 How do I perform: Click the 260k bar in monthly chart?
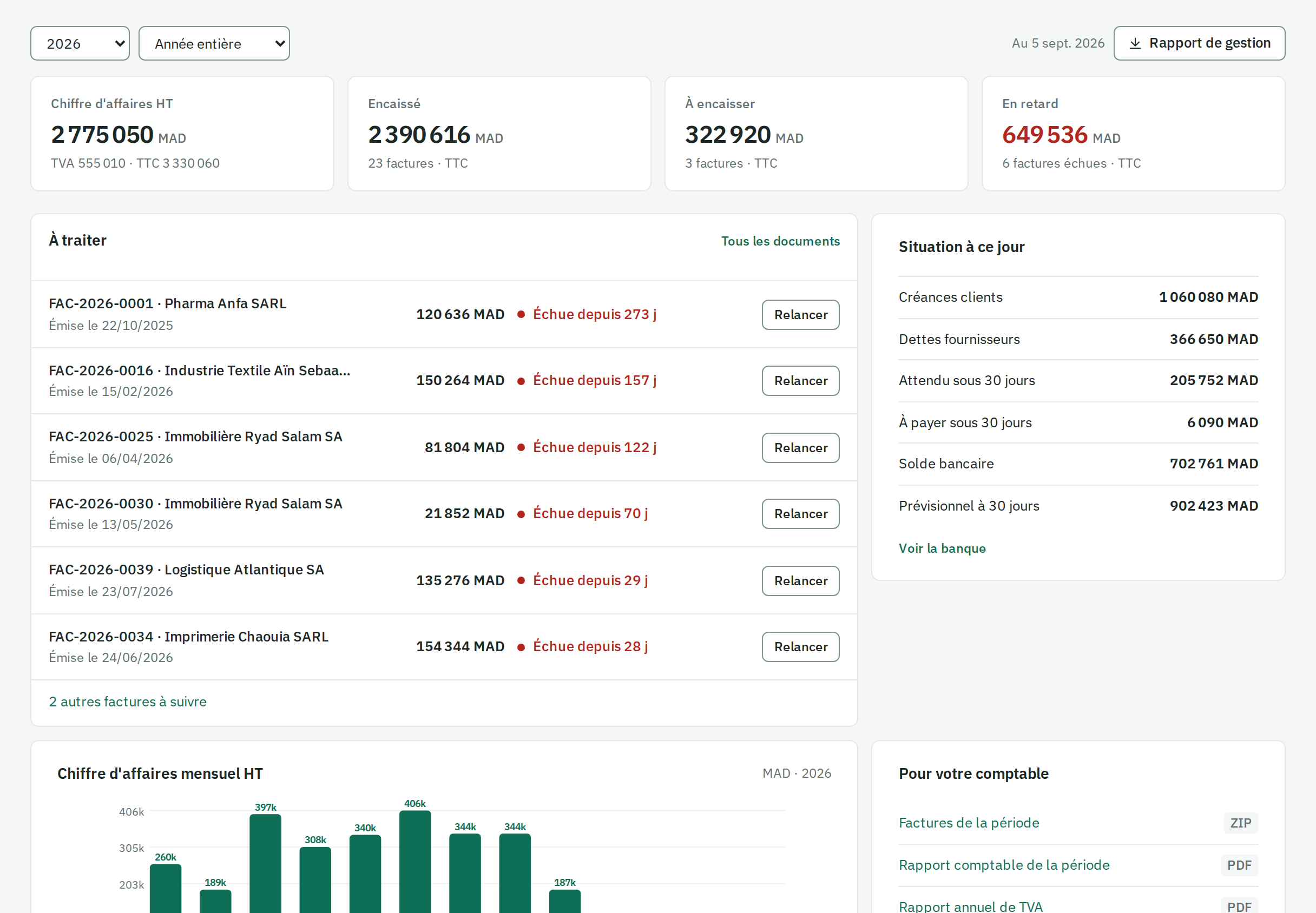[x=166, y=889]
